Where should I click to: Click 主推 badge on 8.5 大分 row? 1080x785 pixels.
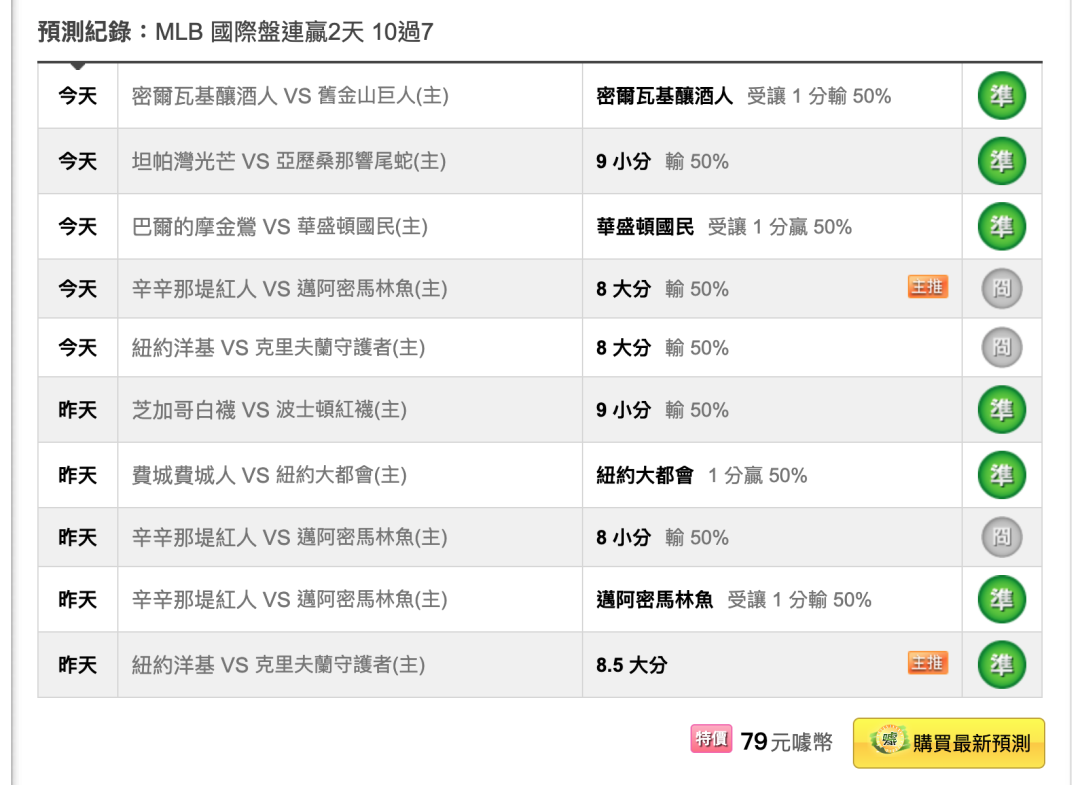pyautogui.click(x=927, y=662)
